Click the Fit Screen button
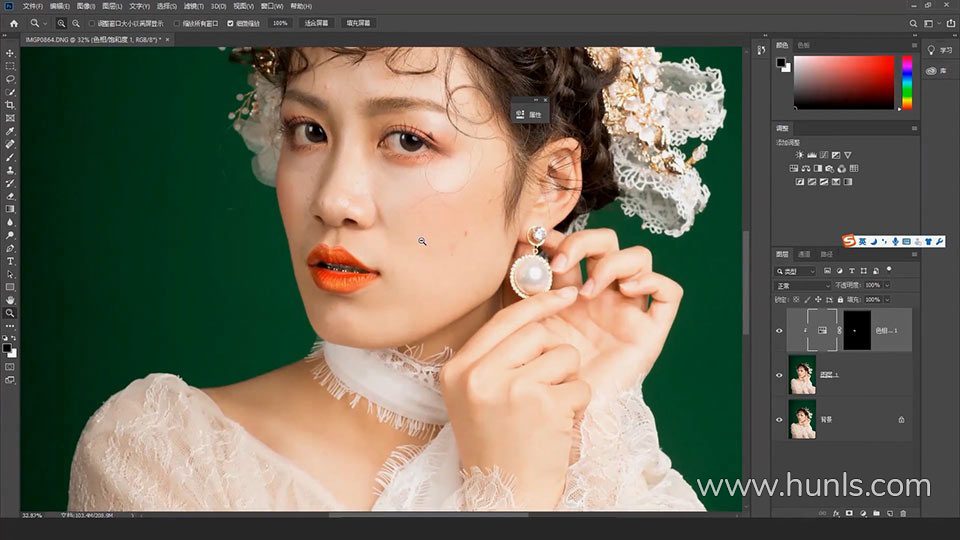Viewport: 960px width, 540px height. pos(317,23)
